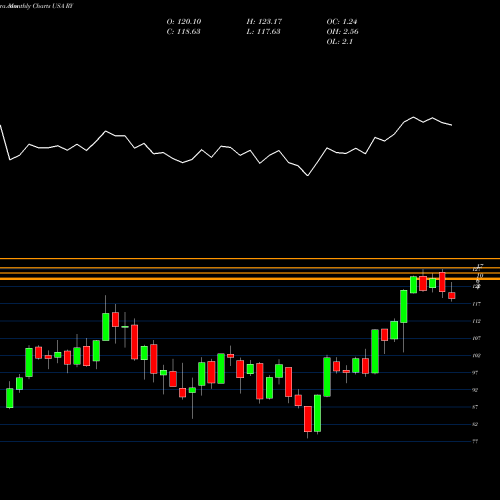This screenshot has height=500, width=500.
Task: Click the lowest dip of the white line
Action: (308, 176)
